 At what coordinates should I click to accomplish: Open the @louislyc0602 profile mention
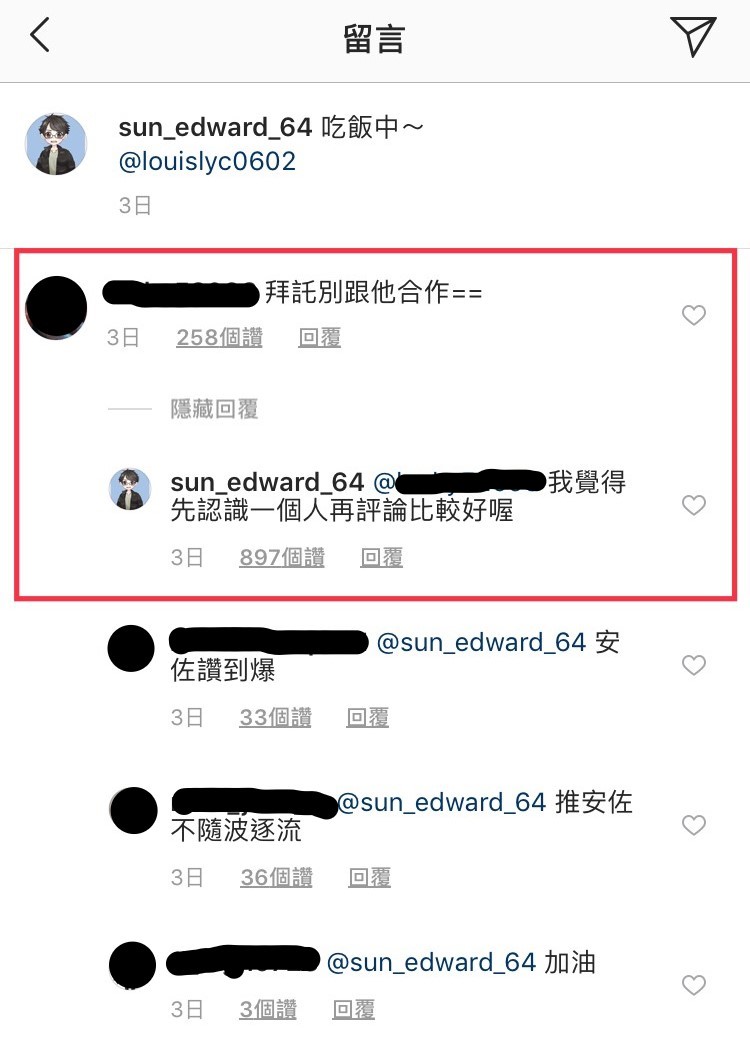pos(207,161)
